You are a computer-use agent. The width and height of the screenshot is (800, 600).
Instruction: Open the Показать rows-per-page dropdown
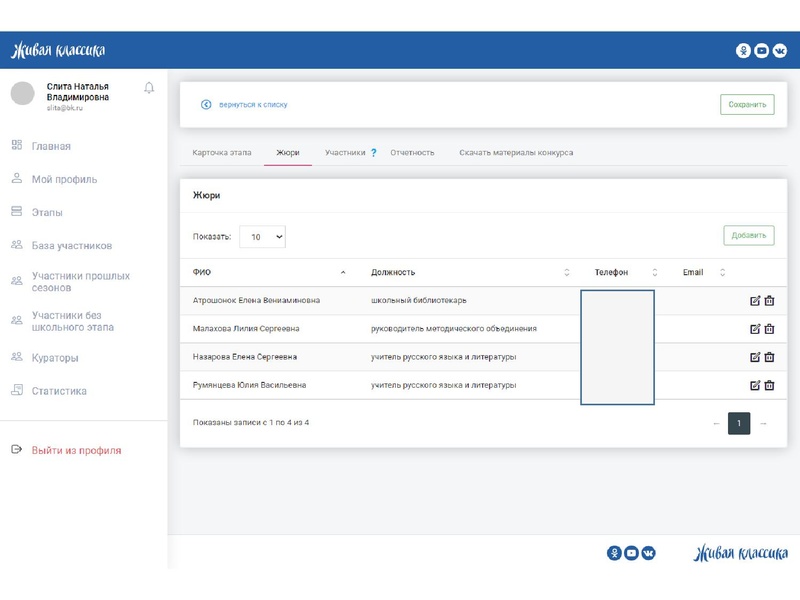click(x=262, y=237)
